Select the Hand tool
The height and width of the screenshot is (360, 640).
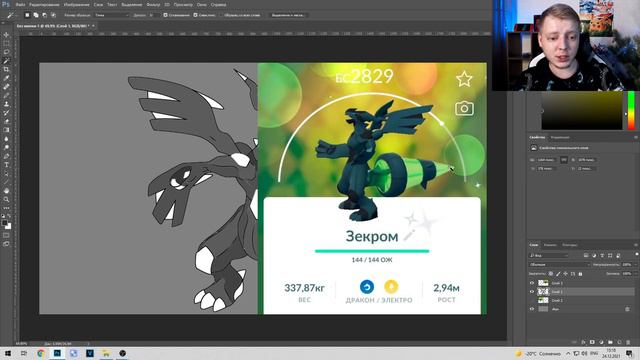pyautogui.click(x=6, y=191)
